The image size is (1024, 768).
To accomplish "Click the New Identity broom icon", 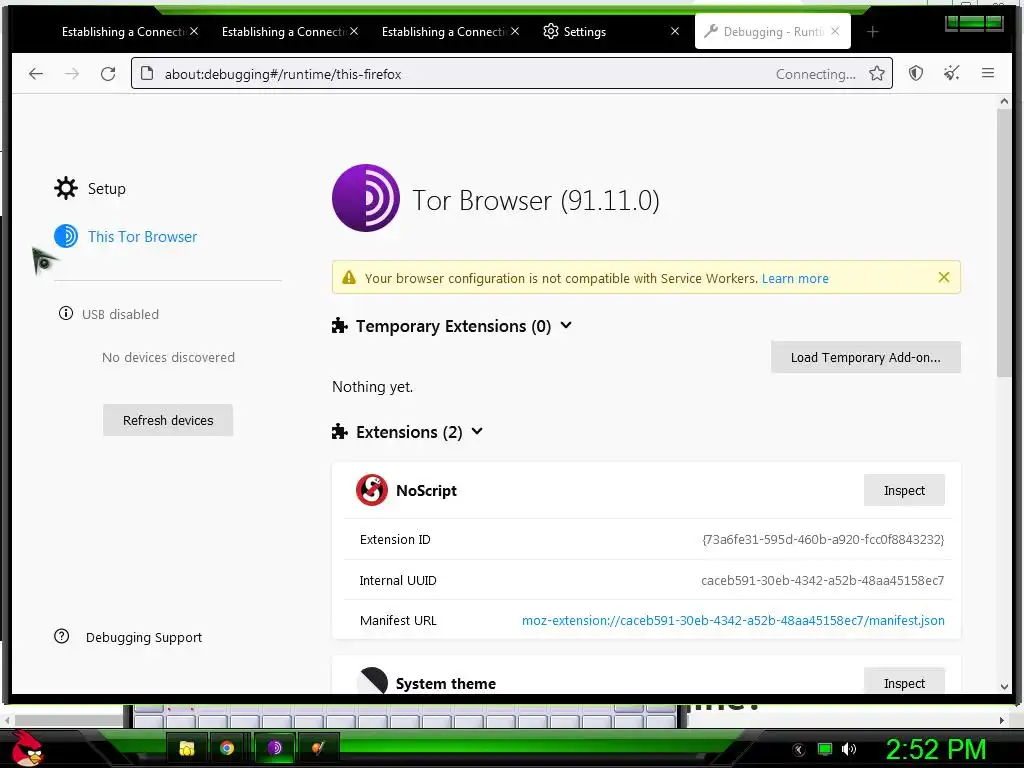I will click(x=952, y=73).
